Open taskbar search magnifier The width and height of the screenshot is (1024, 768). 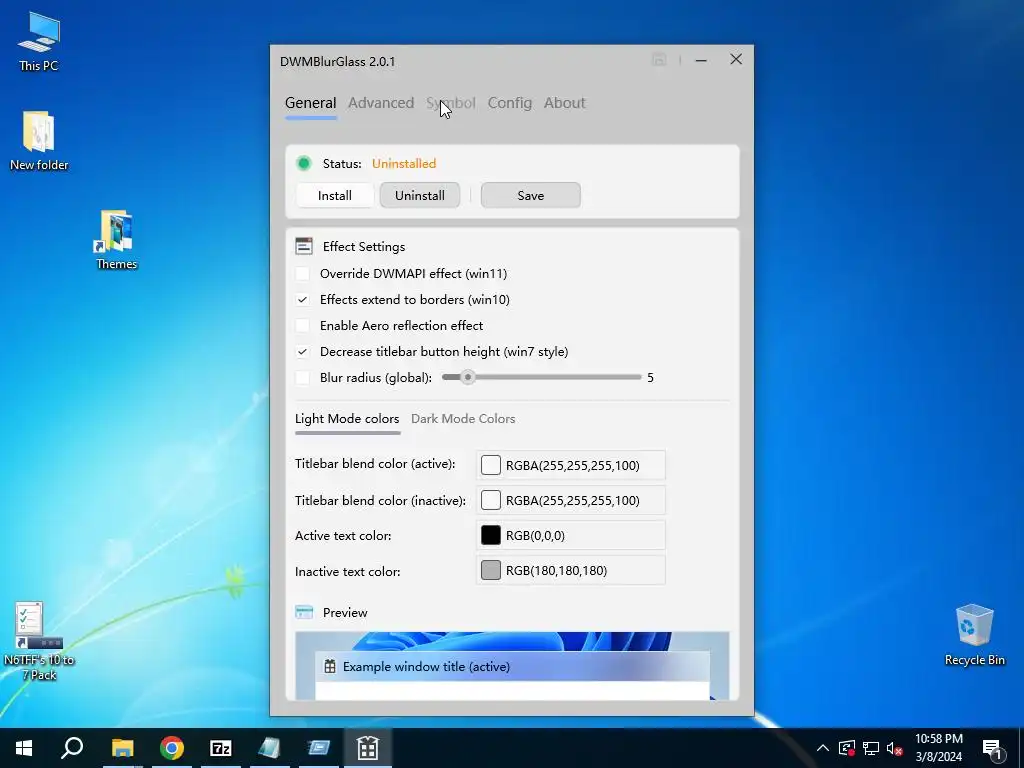point(72,748)
